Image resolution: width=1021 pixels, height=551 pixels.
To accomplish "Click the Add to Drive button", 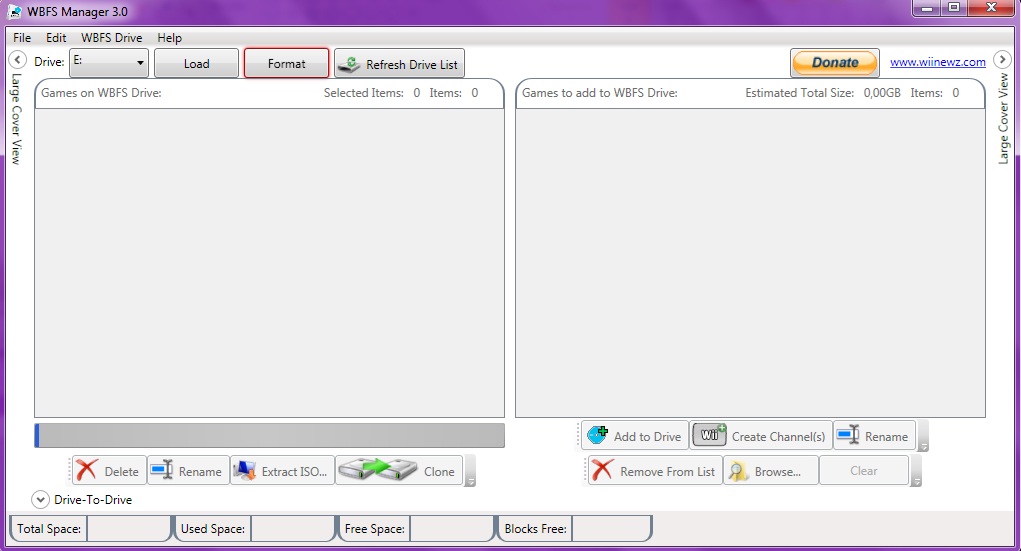I will (x=634, y=436).
